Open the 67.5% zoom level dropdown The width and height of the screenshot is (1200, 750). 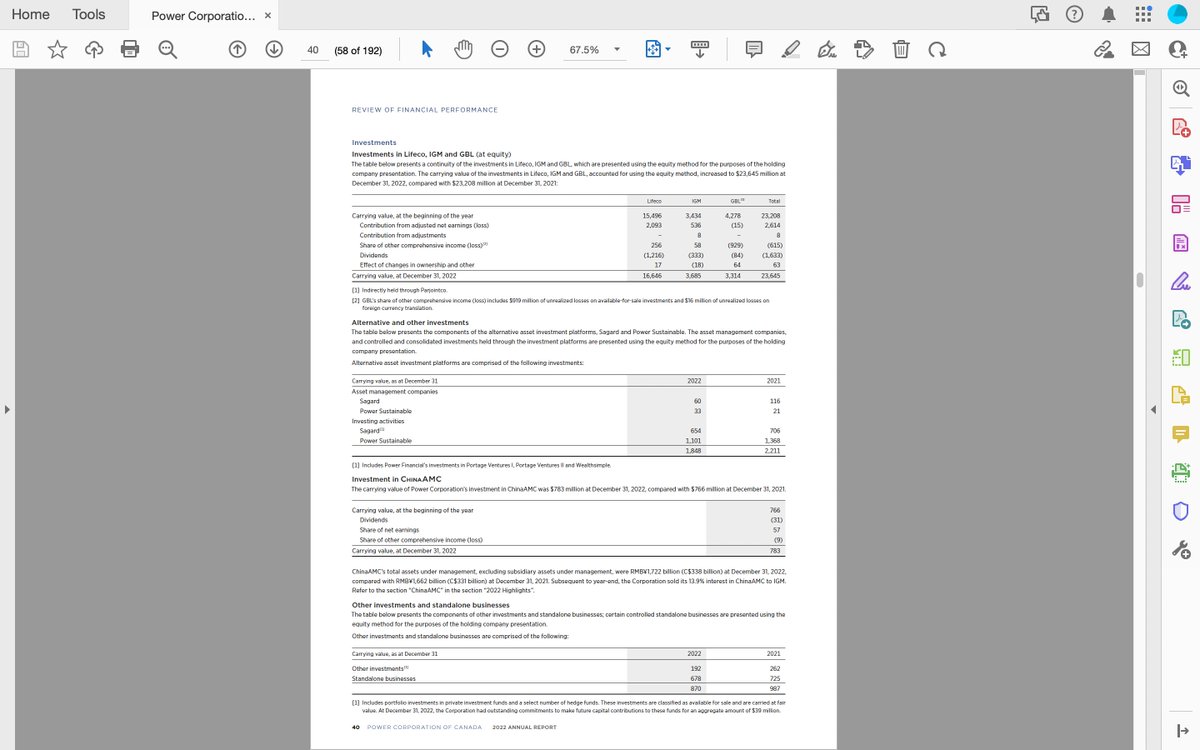(x=595, y=49)
